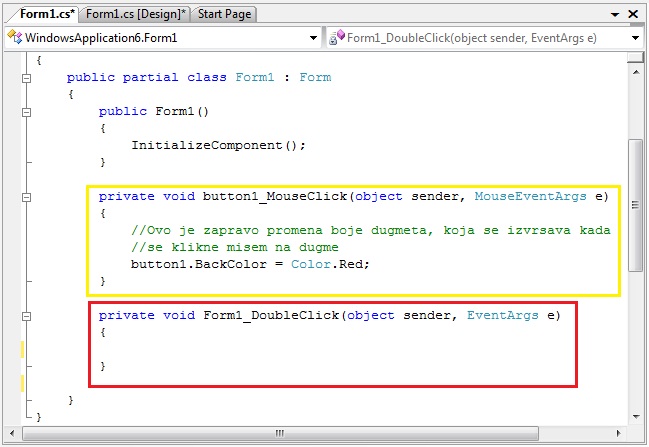Click the comment starting "//Ovo je zapravo promena"
The width and height of the screenshot is (649, 447).
click(370, 230)
